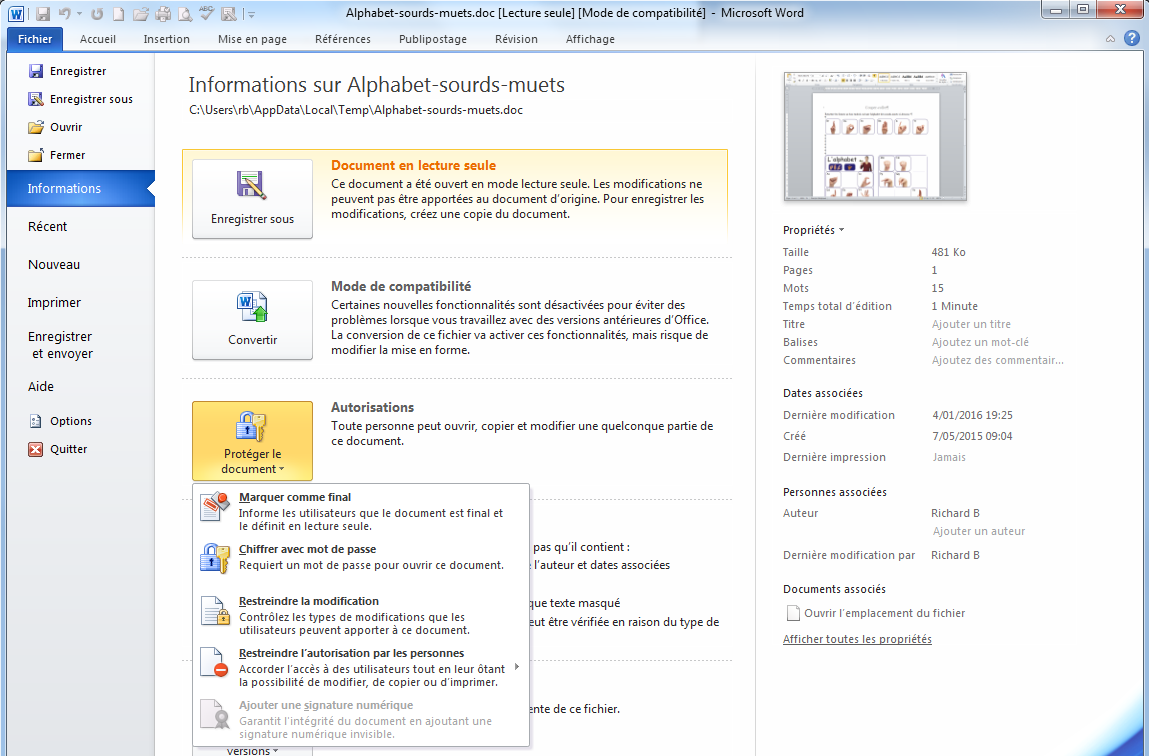Click Ajouter une signature numérique entry
This screenshot has height=756, width=1149.
pos(361,719)
